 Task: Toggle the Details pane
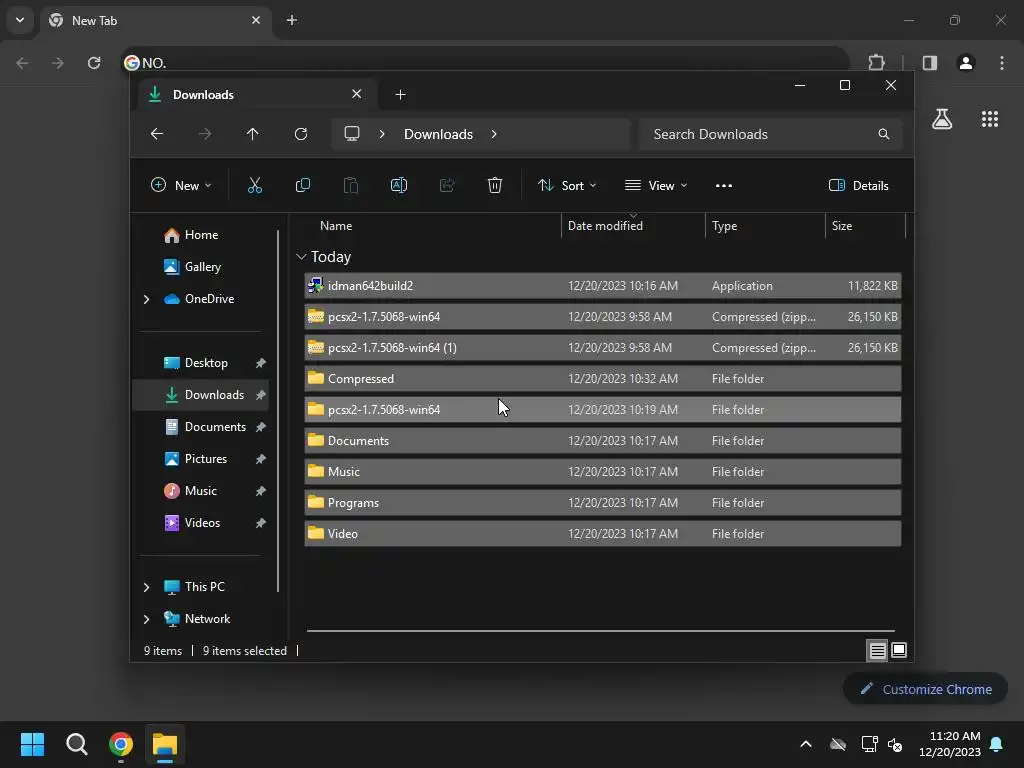click(x=858, y=185)
